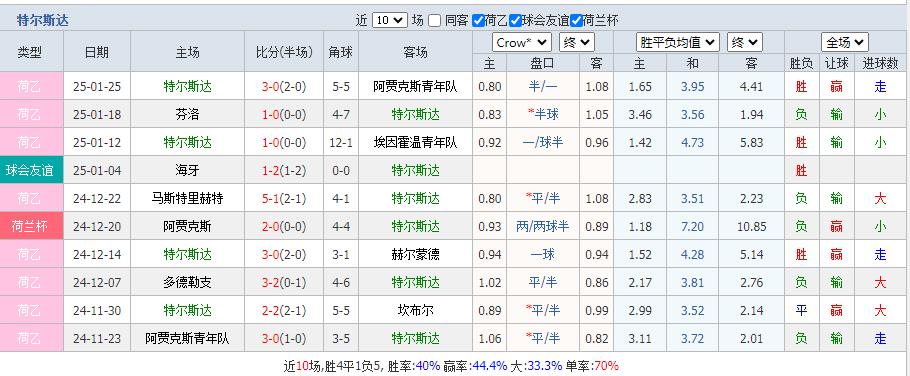Uncheck the 荷乙 league filter
The height and width of the screenshot is (376, 910).
pyautogui.click(x=478, y=21)
